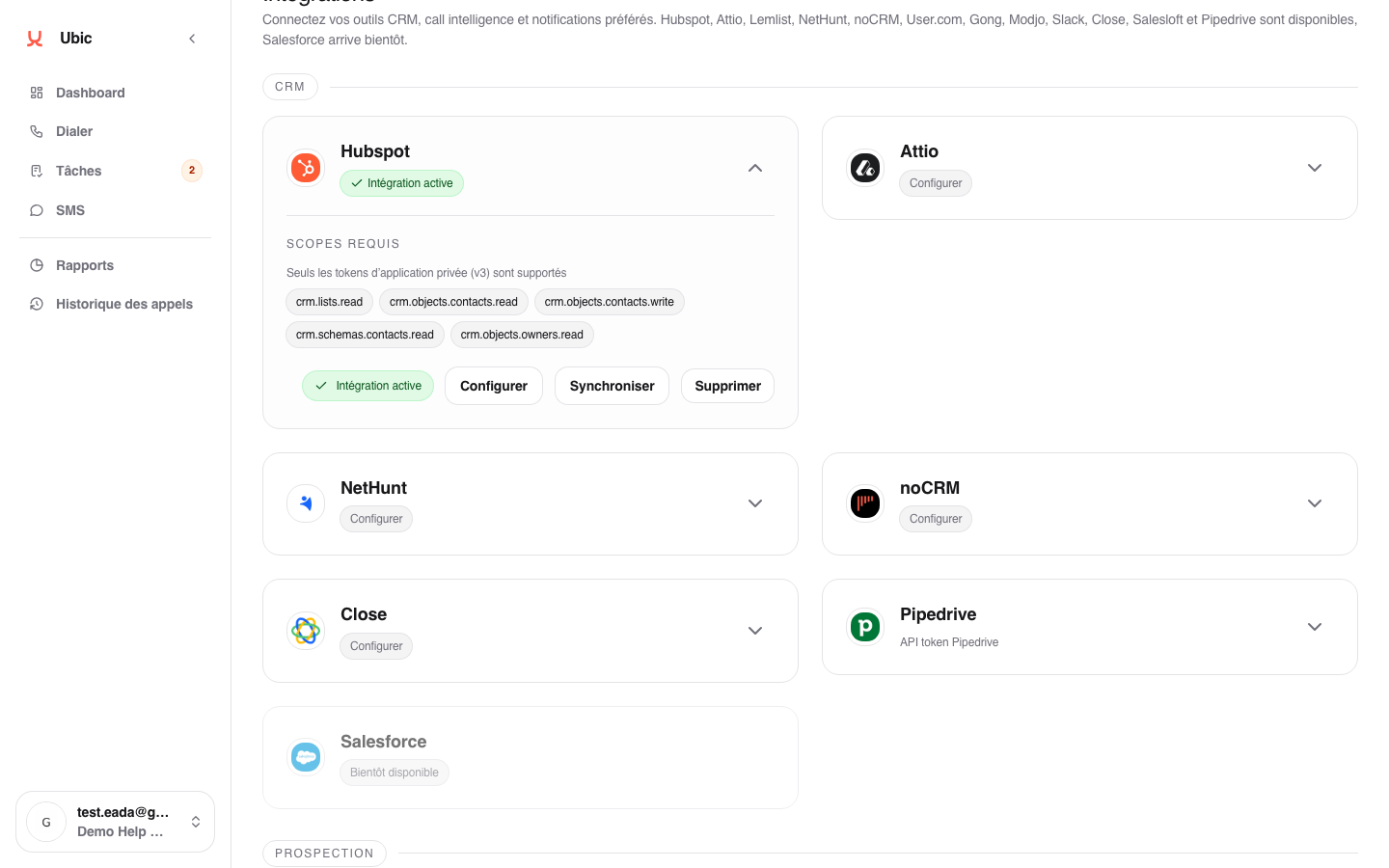Click the Tâches checklist icon

(37, 171)
